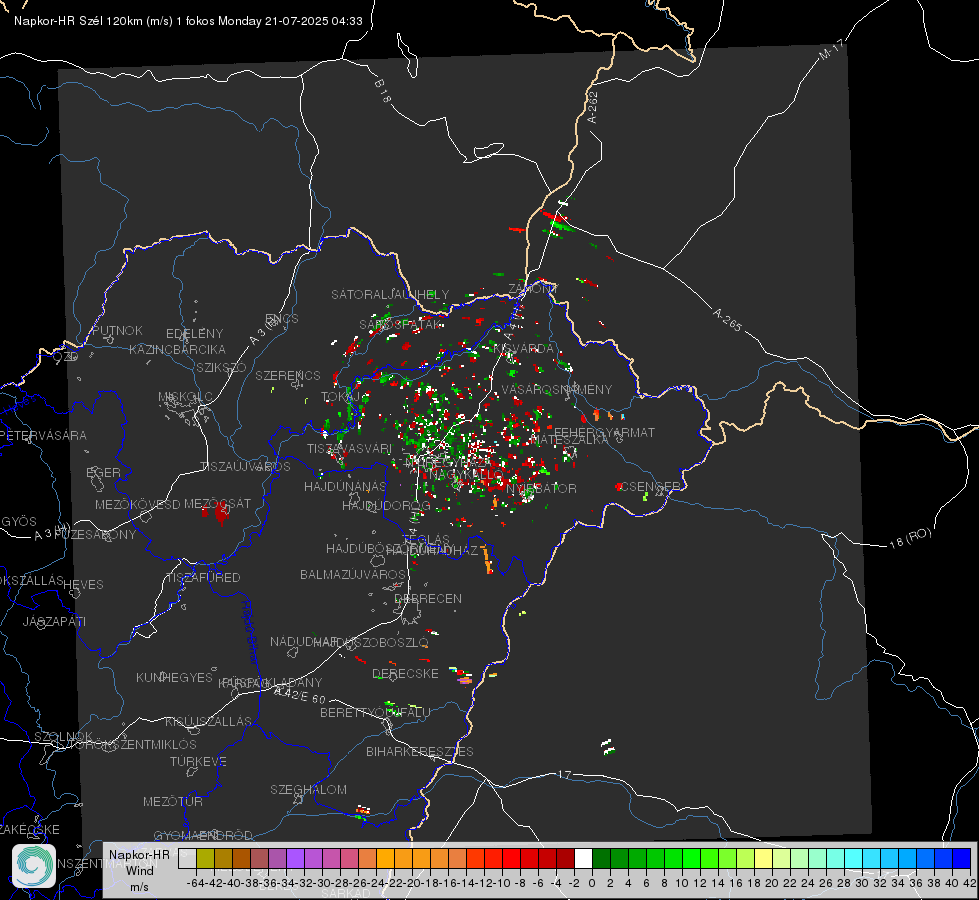This screenshot has height=900, width=979.
Task: Click the TISZAFÜRED label
Action: 203,578
